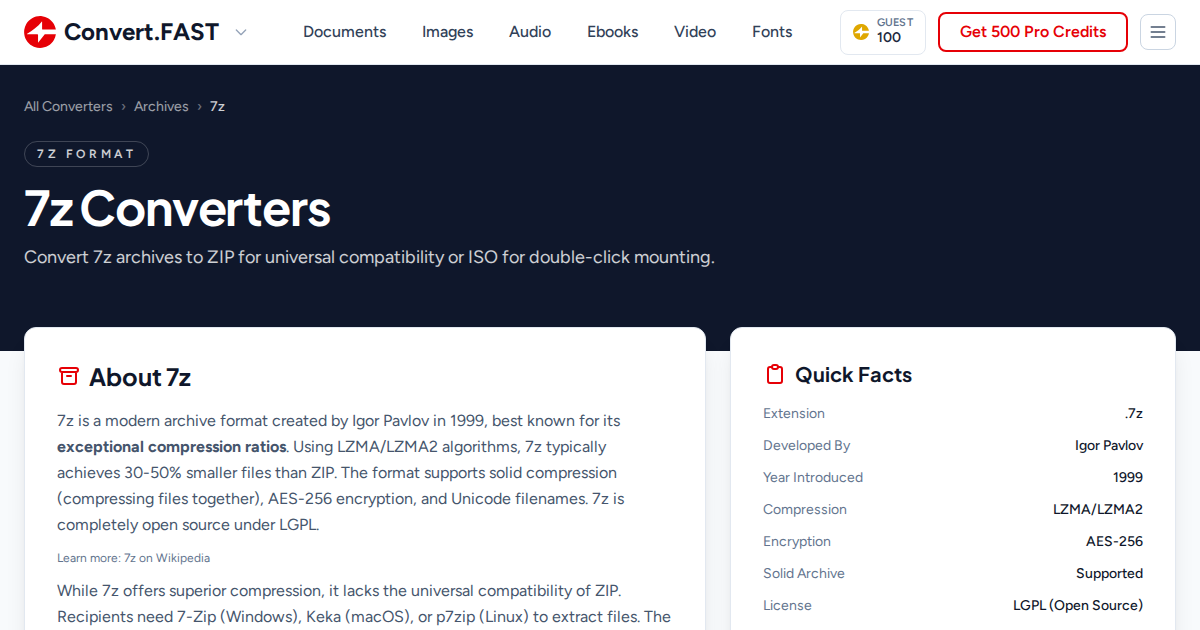Image resolution: width=1200 pixels, height=630 pixels.
Task: Click the clipboard icon beside Quick Facts
Action: [x=774, y=375]
